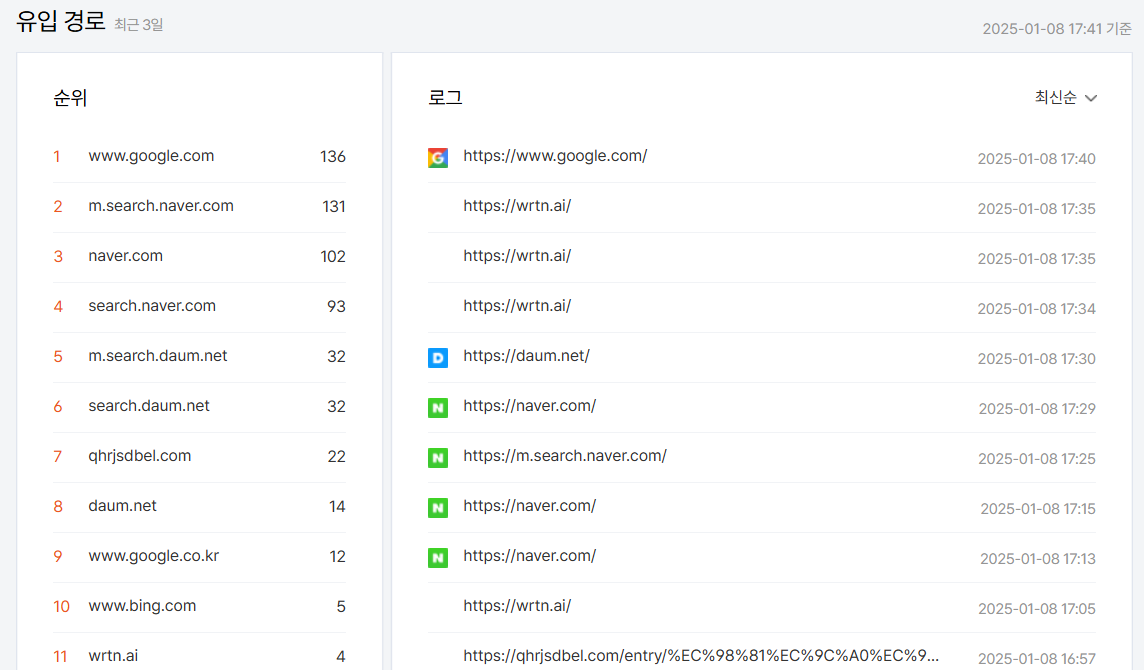This screenshot has width=1144, height=670.
Task: Select rank 8 daum.net row
Action: (199, 507)
